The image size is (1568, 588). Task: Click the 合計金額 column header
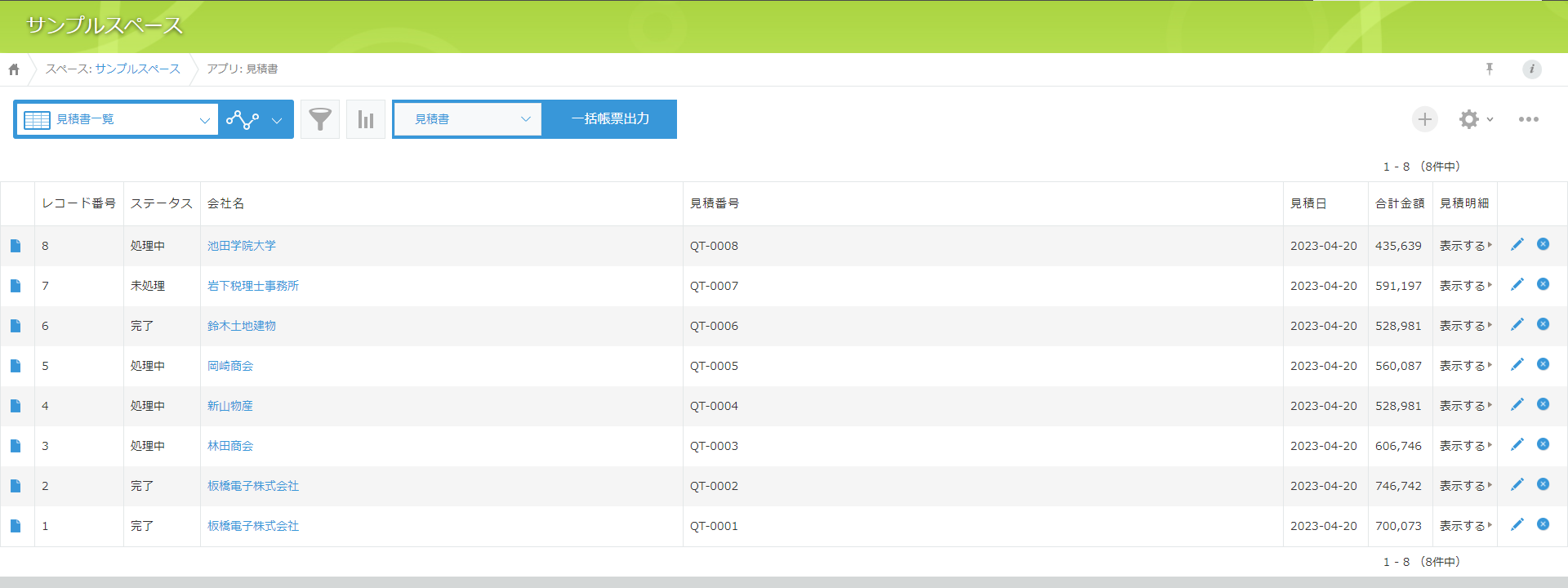(1399, 203)
